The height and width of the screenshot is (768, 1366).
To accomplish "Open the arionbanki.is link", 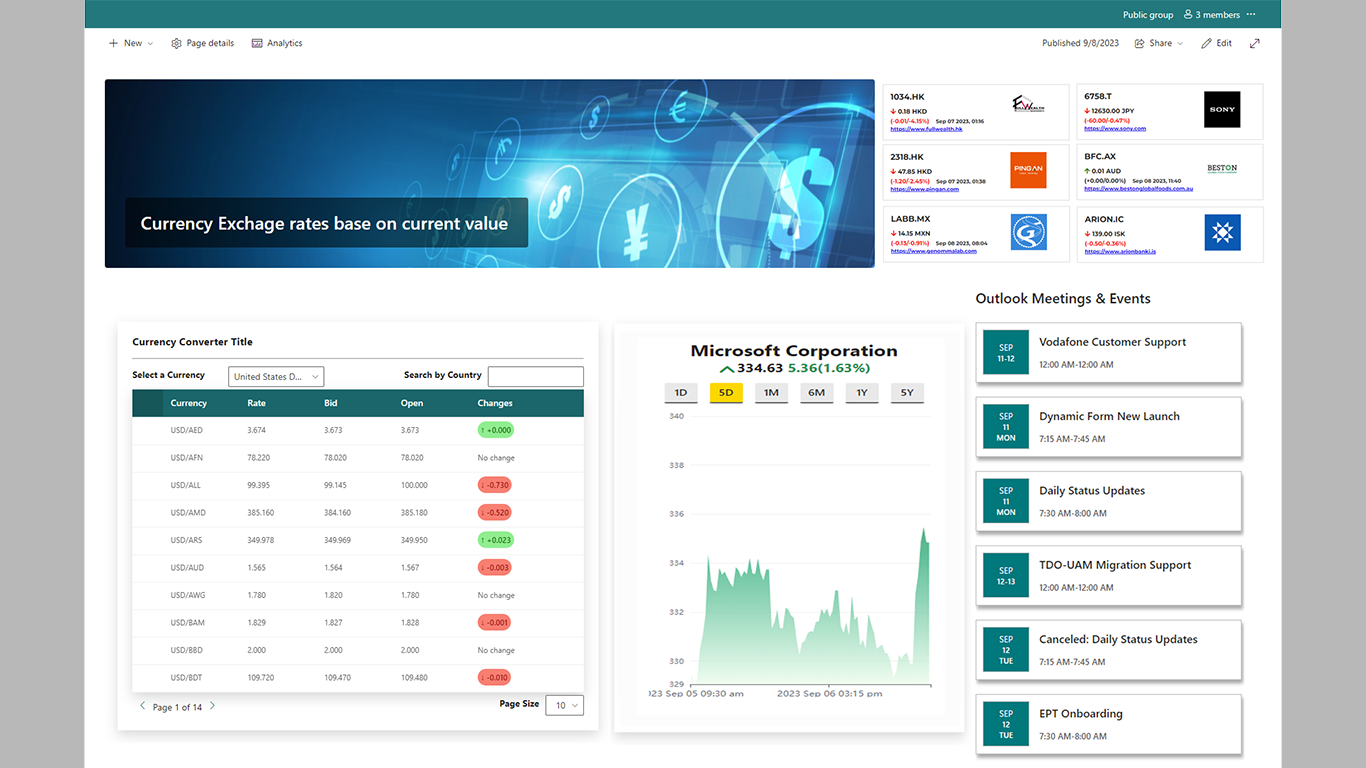I will pyautogui.click(x=1120, y=251).
